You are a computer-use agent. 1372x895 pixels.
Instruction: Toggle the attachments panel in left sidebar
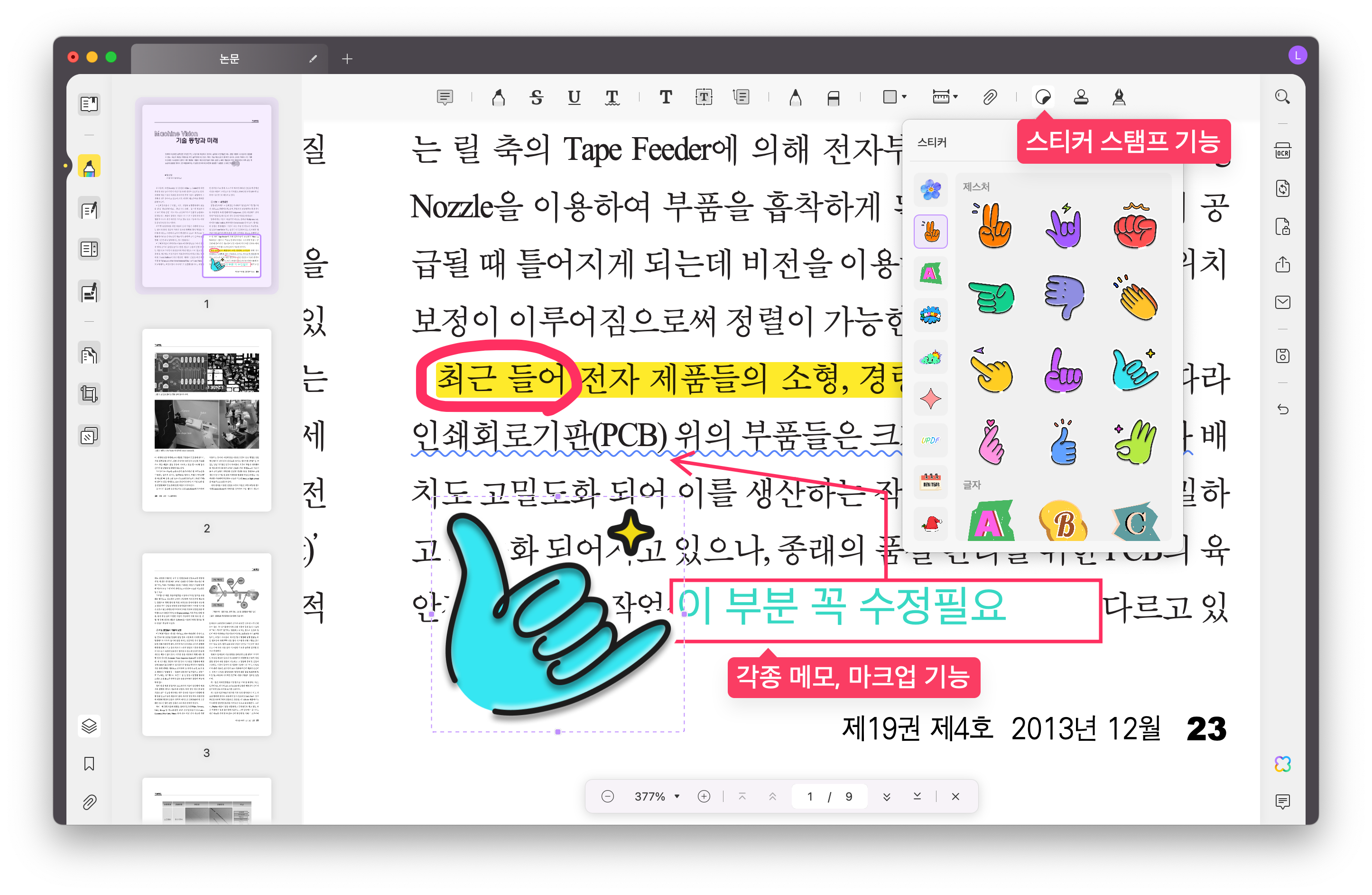coord(89,802)
